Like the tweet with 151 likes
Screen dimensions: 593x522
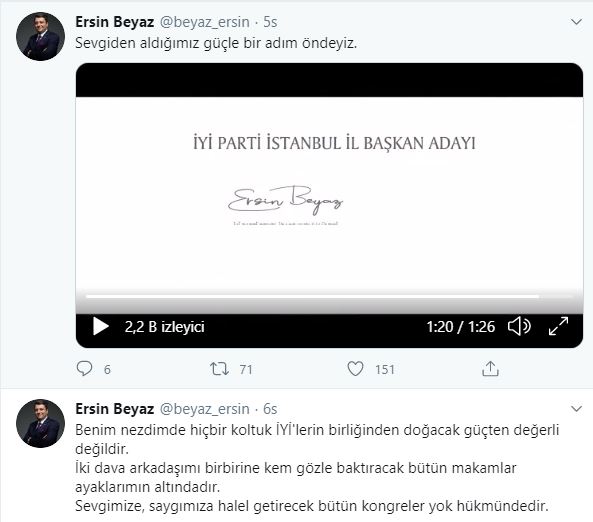[355, 369]
